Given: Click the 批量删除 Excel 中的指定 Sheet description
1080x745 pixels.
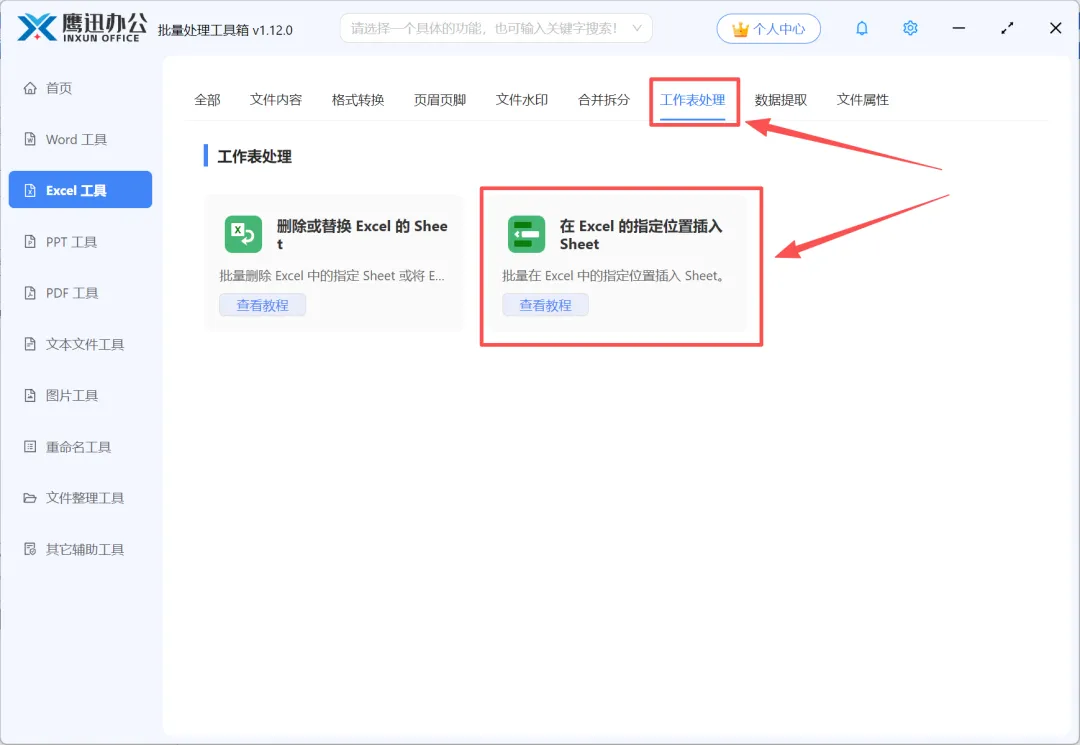Looking at the screenshot, I should click(x=332, y=276).
